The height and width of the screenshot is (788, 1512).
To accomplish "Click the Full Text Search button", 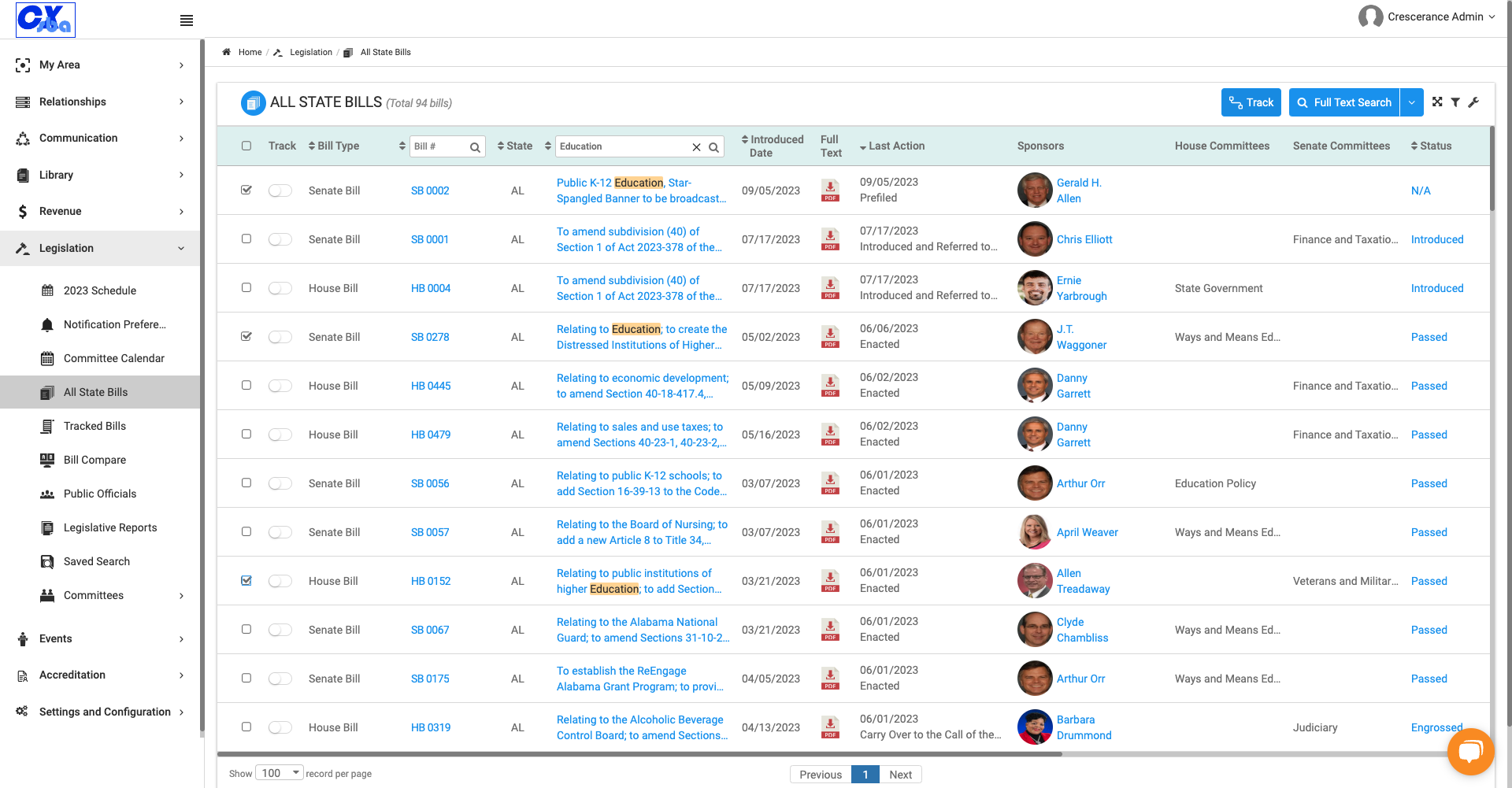I will [1344, 102].
